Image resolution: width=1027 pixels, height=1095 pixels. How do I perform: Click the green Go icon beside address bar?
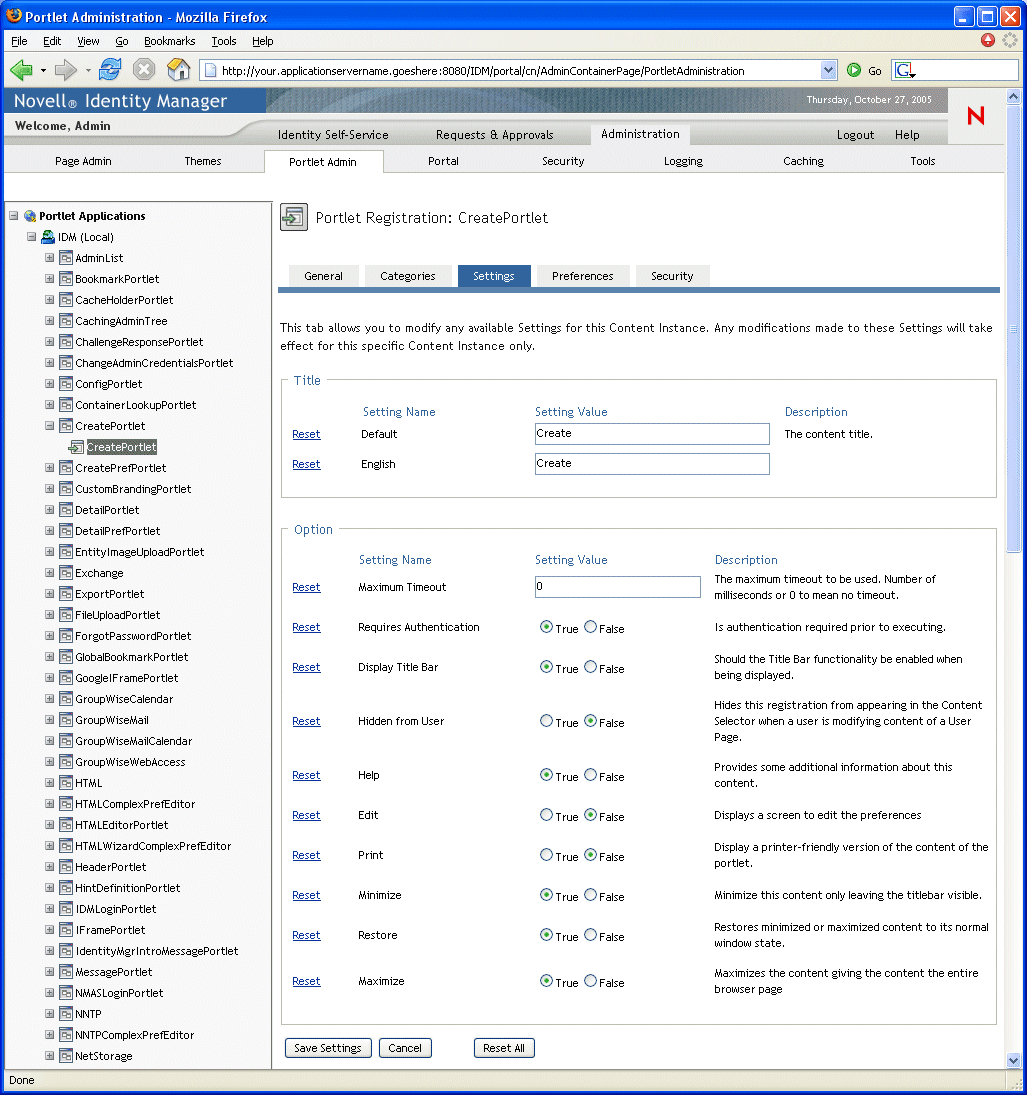pyautogui.click(x=854, y=70)
